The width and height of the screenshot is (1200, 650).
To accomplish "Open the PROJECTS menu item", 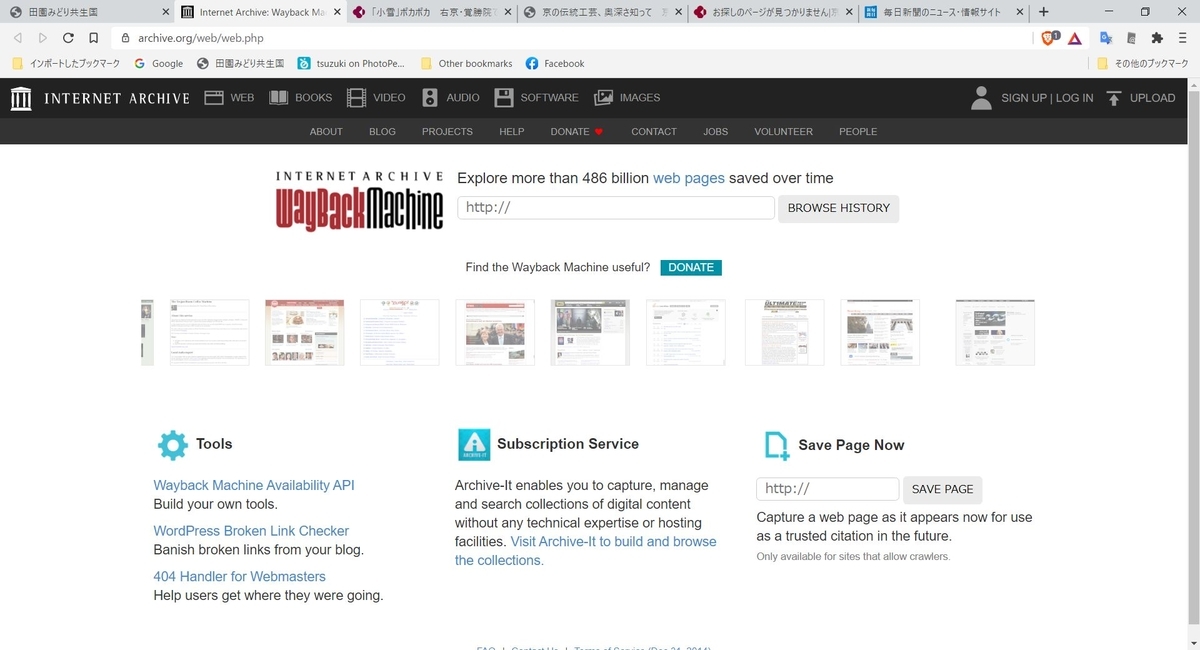I will pos(447,132).
